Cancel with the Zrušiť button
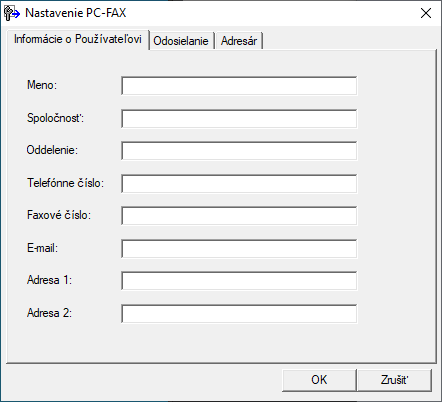The height and width of the screenshot is (402, 442). [x=394, y=380]
